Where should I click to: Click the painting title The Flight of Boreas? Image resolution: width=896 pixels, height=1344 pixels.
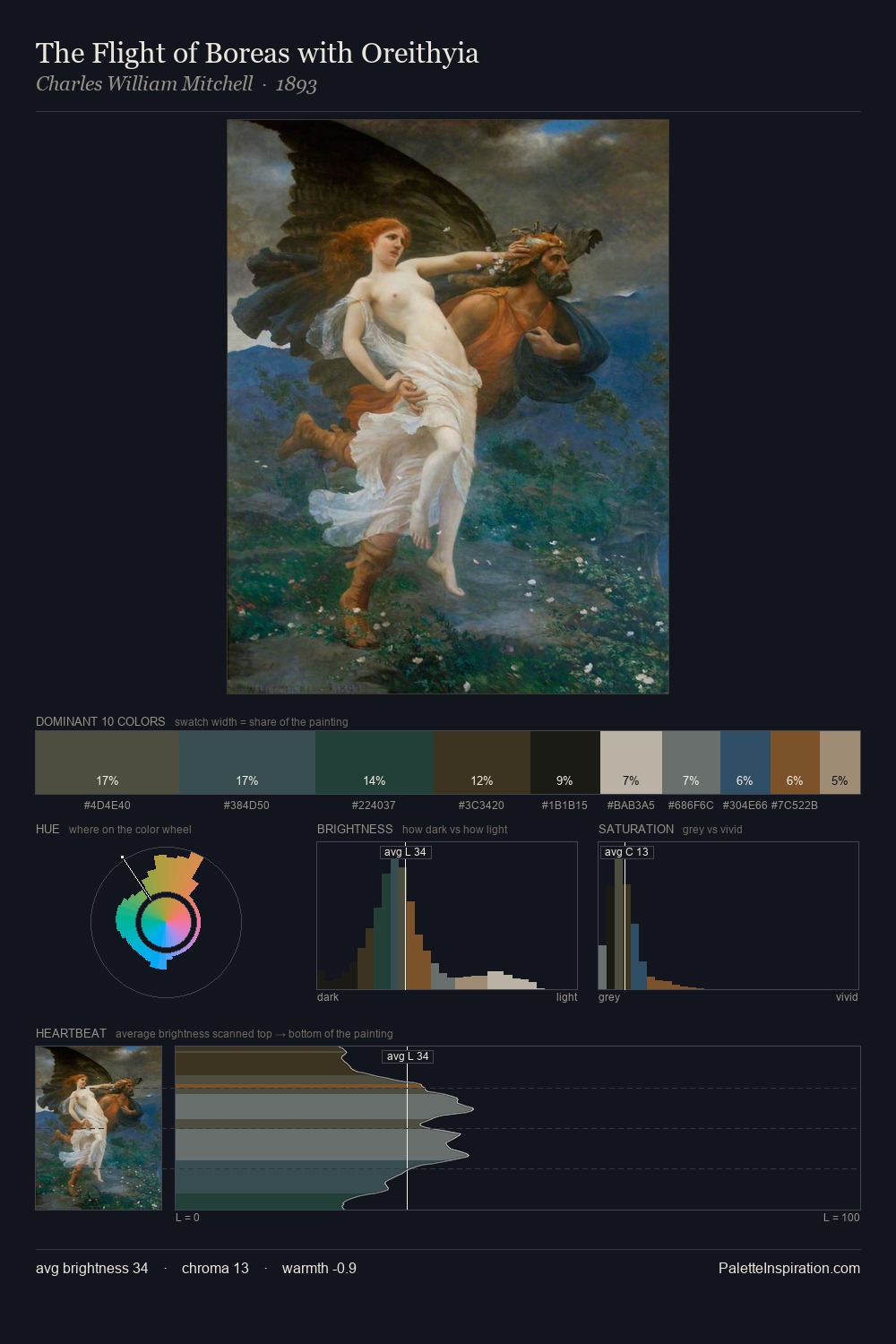pyautogui.click(x=257, y=53)
